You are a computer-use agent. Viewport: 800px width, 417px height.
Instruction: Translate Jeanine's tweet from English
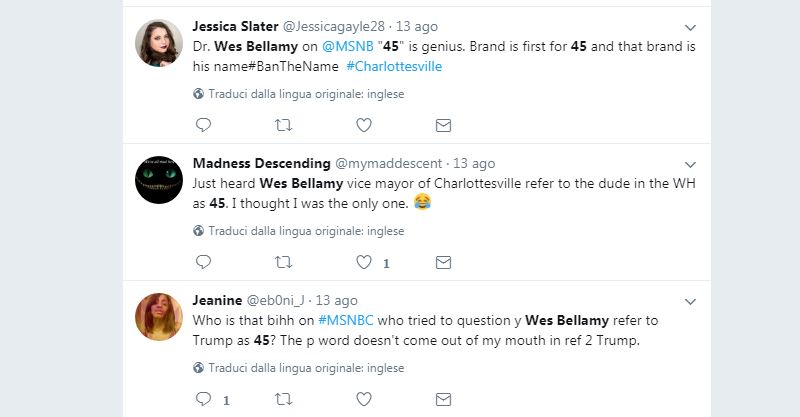(x=298, y=368)
